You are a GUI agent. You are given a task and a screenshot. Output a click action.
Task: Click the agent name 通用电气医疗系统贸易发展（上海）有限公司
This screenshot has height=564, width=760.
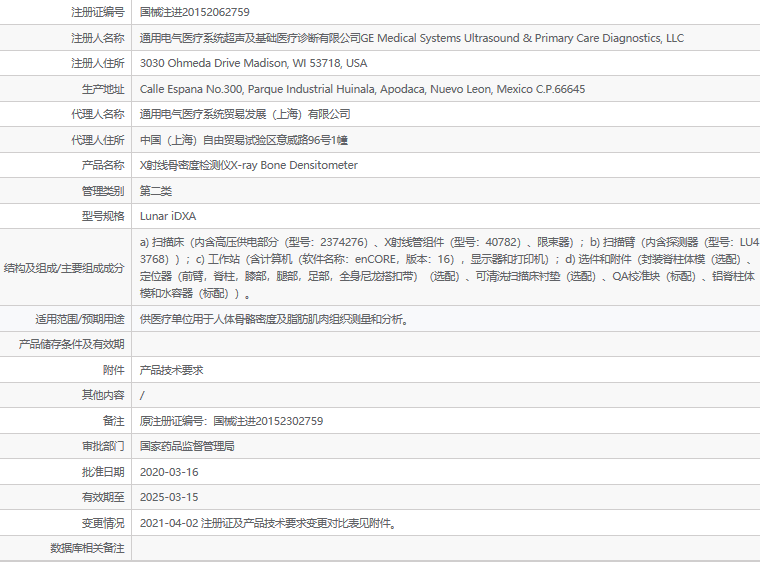tap(245, 114)
